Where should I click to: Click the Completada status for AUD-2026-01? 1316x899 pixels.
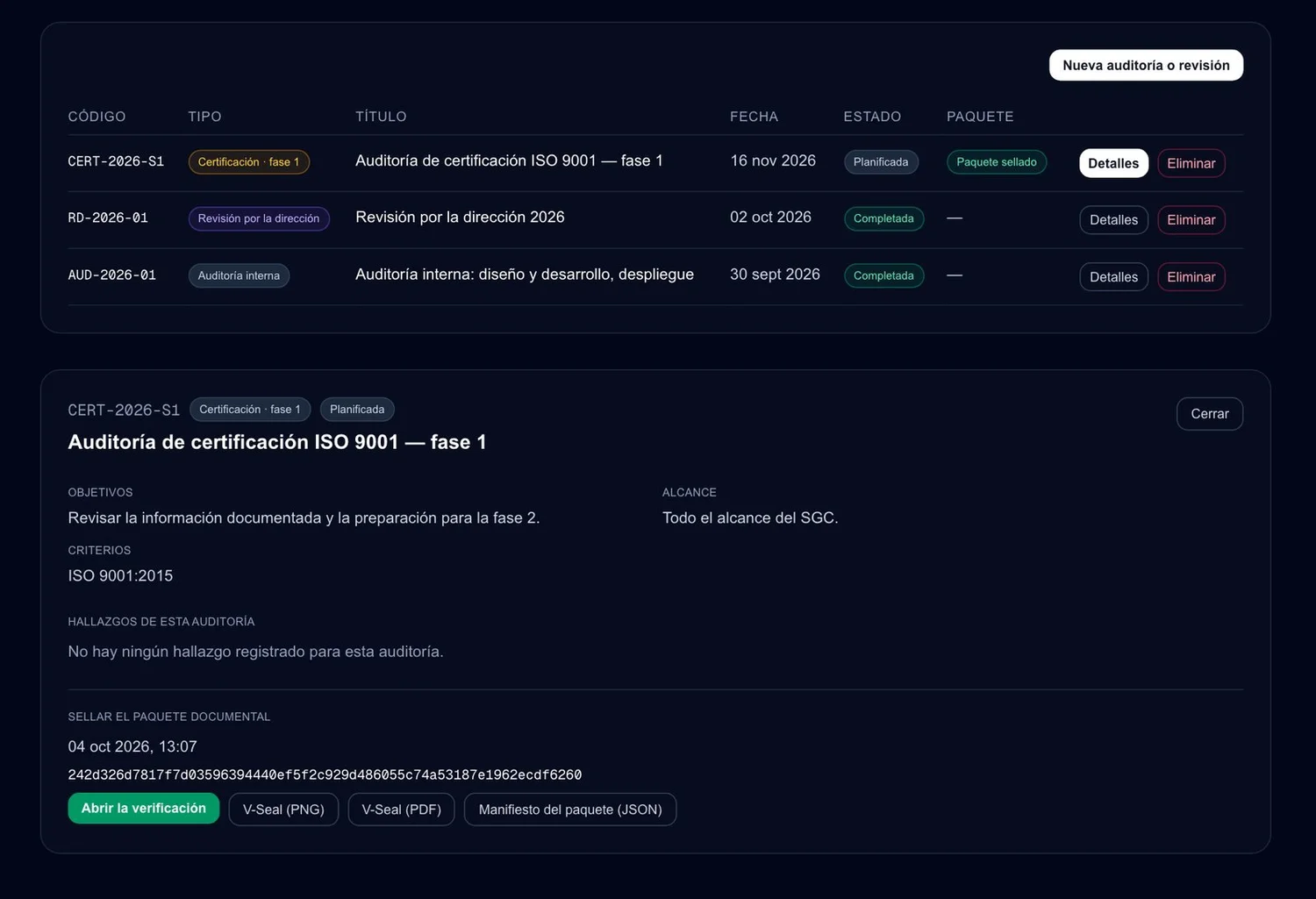[883, 275]
